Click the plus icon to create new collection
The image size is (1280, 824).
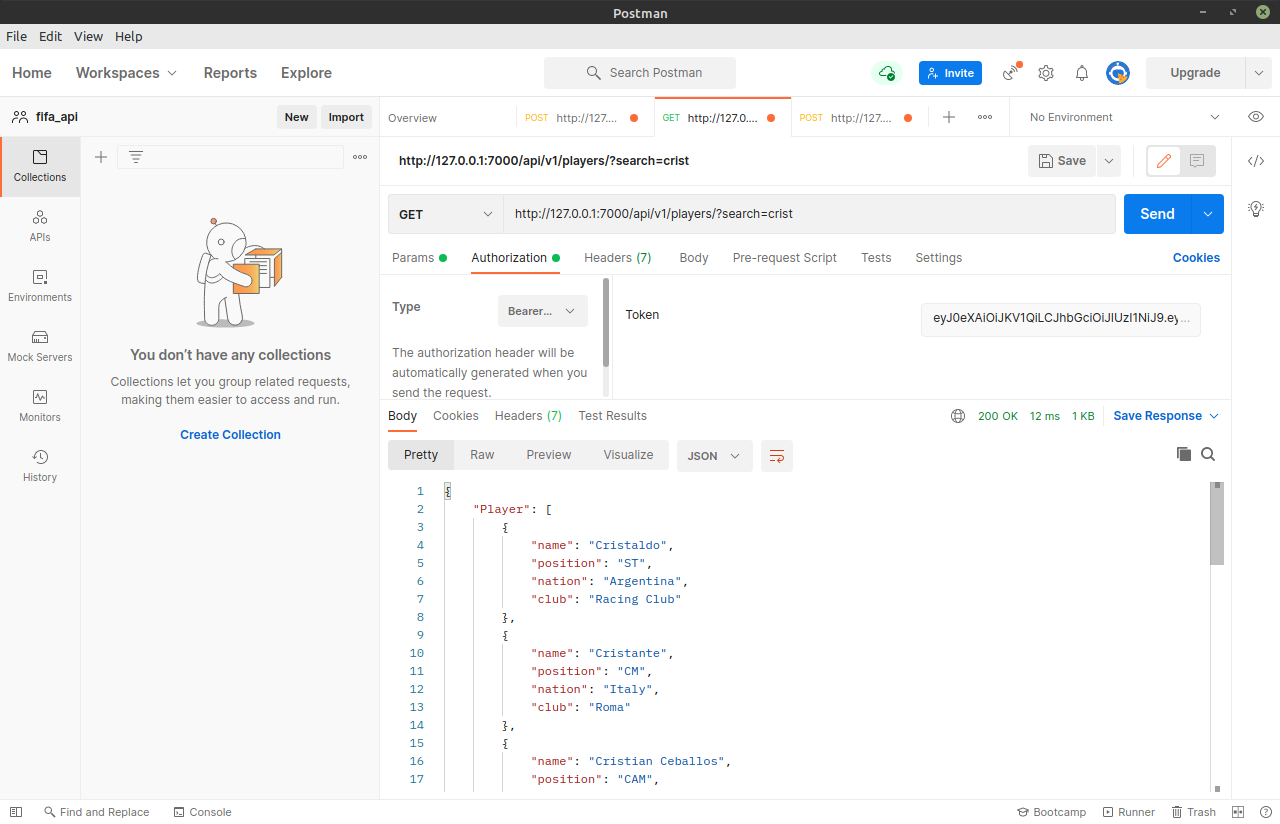(x=100, y=157)
